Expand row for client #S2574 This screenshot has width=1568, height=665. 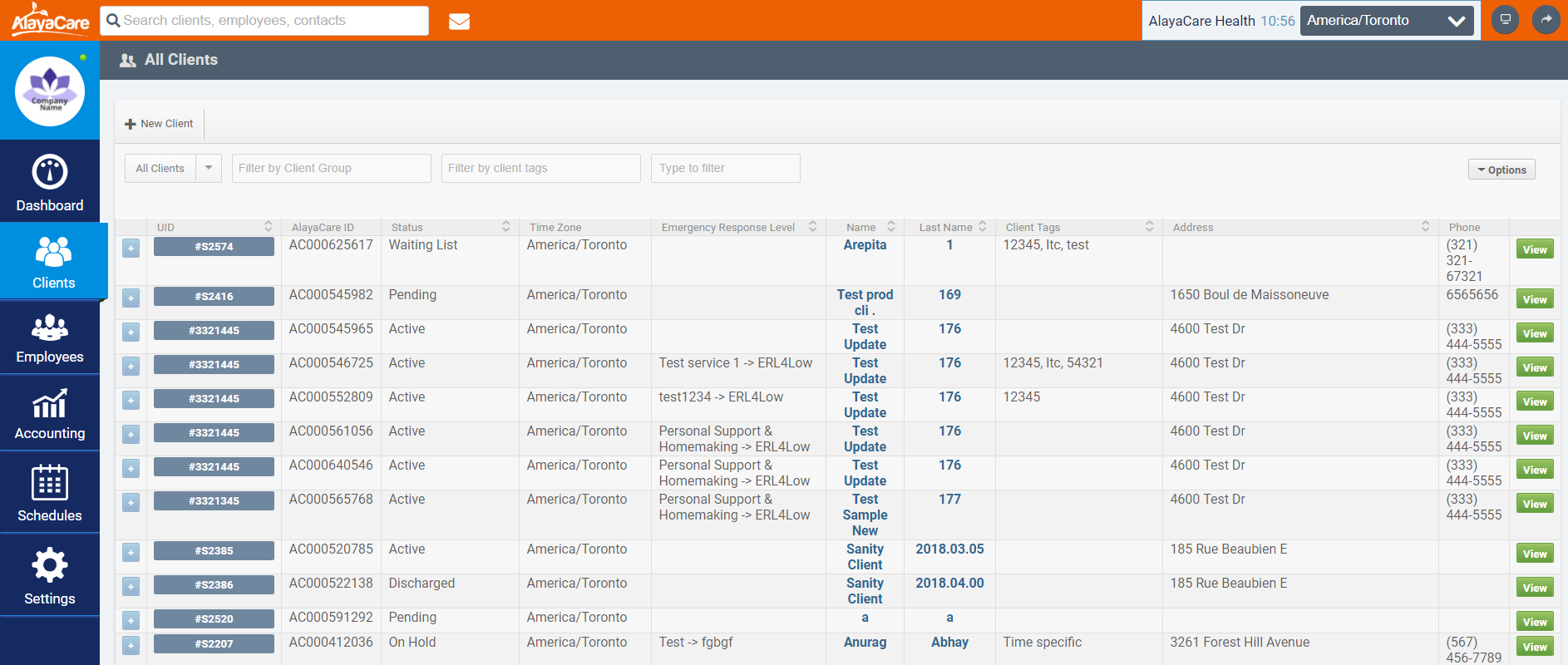coord(131,249)
